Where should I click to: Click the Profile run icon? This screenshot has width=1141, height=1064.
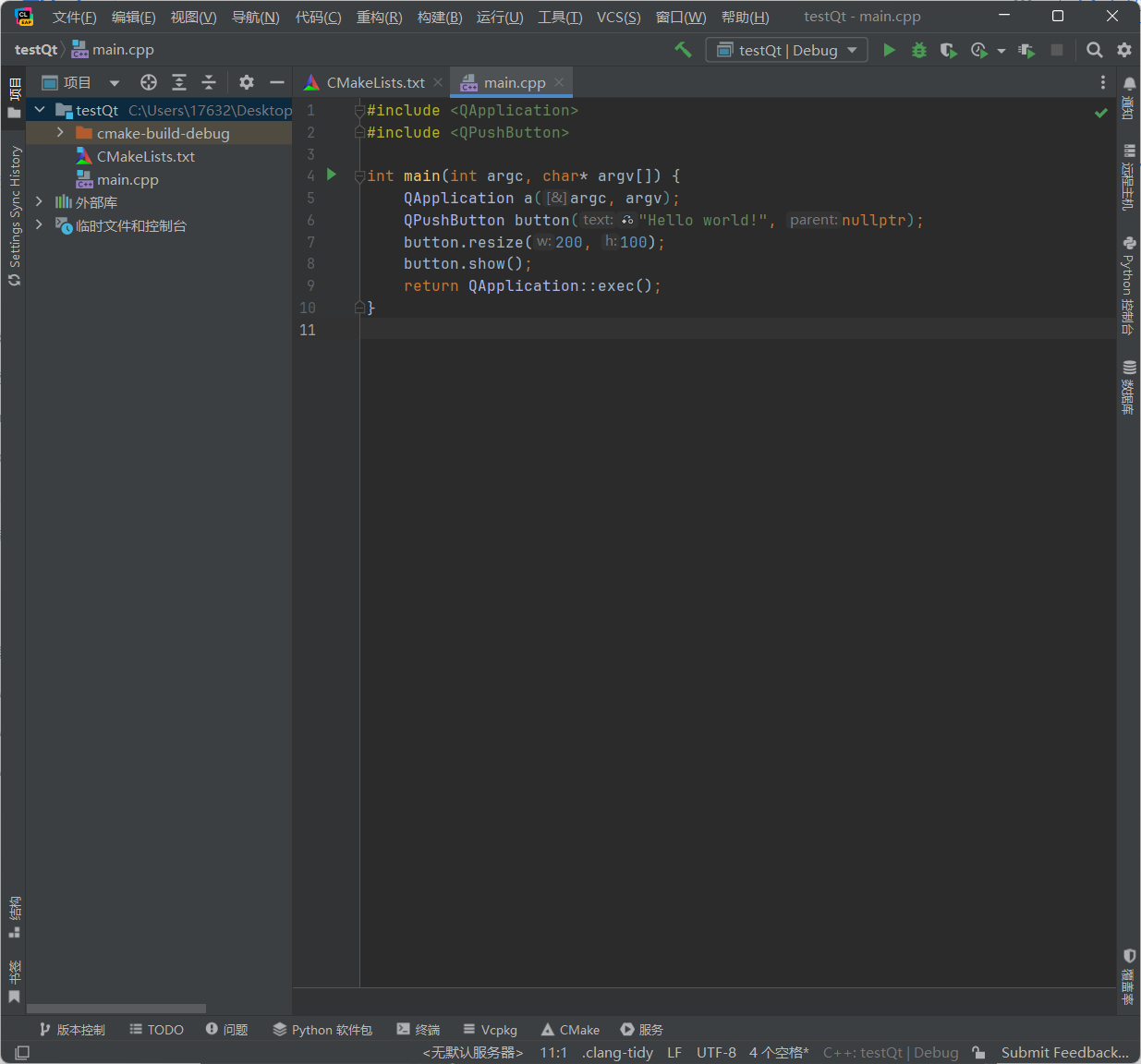[x=978, y=50]
